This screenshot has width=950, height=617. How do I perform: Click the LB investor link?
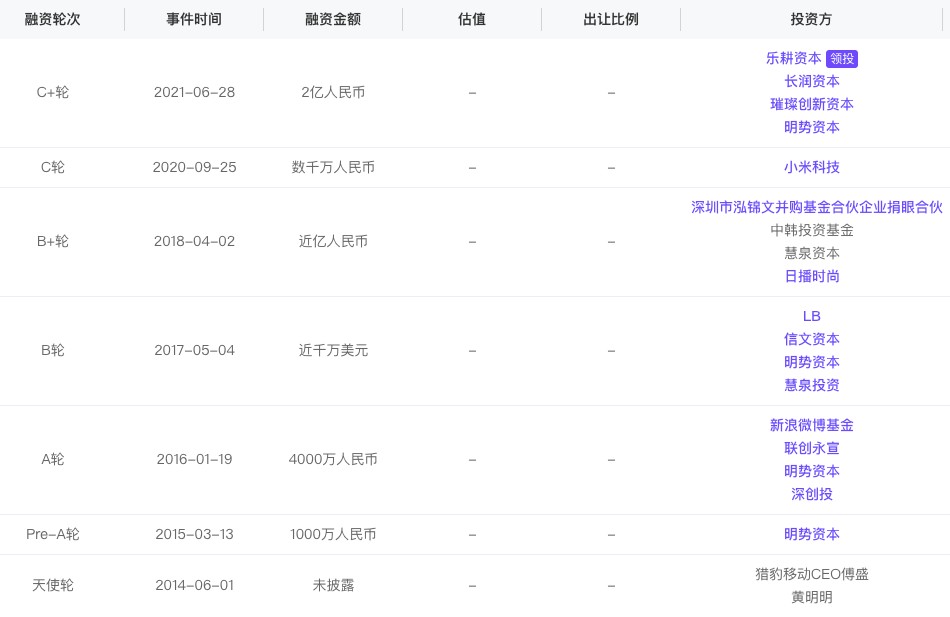[x=811, y=316]
